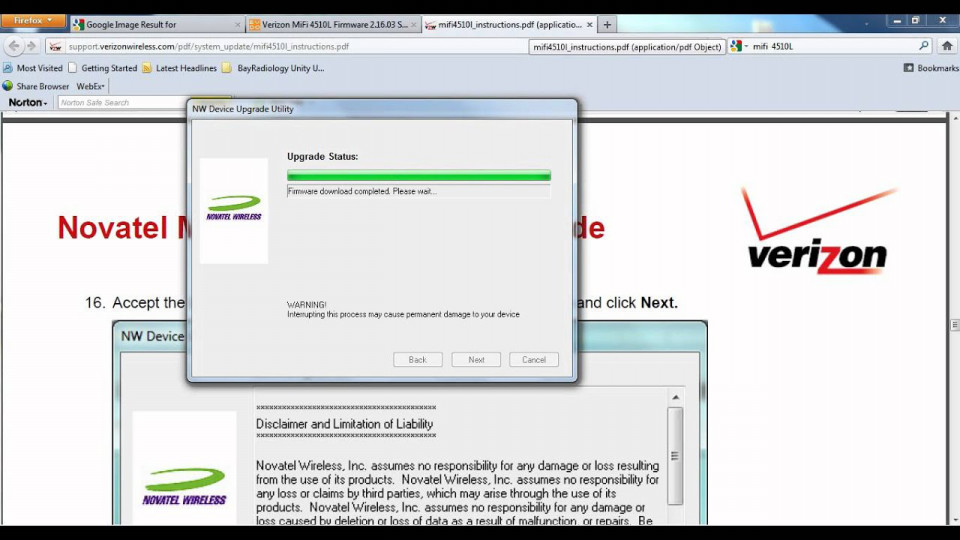The image size is (960, 540).
Task: Open the Google search engine dropdown
Action: 739,46
